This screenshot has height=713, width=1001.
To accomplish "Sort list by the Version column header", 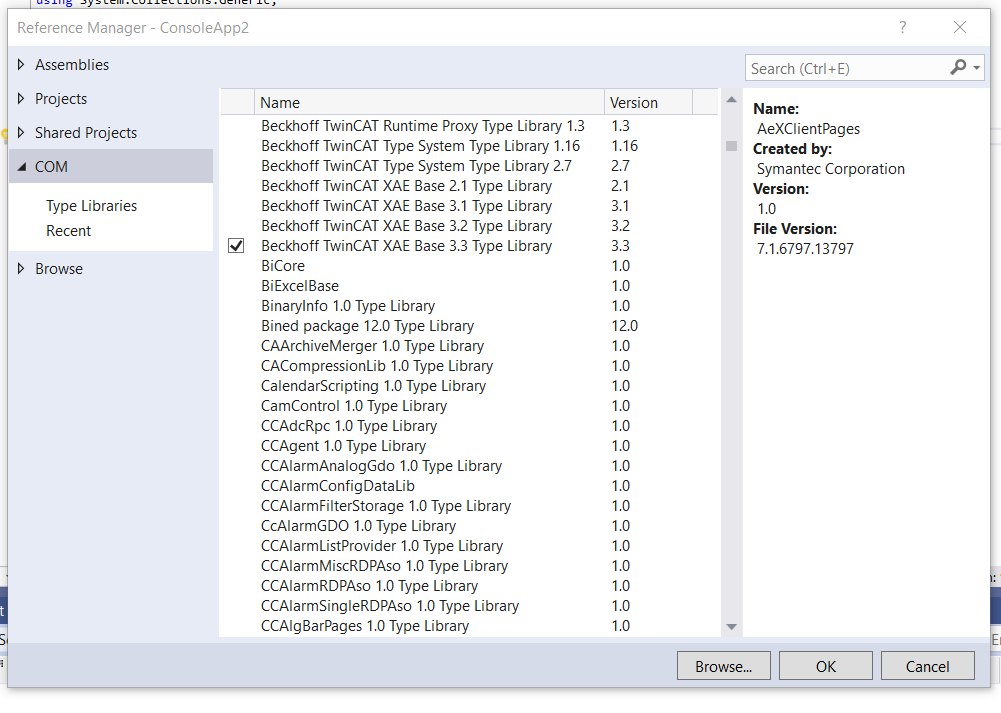I will coord(648,102).
